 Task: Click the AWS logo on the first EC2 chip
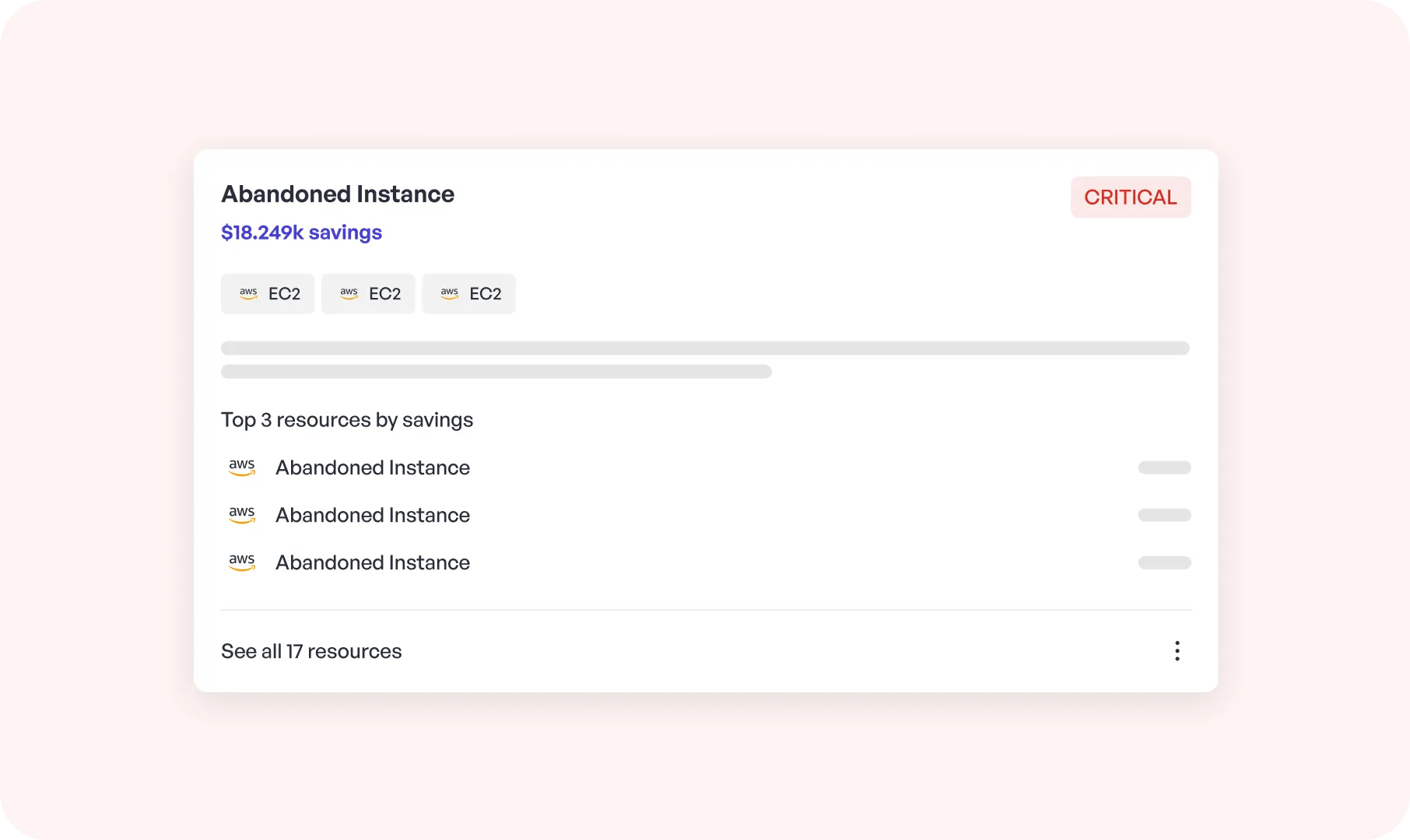coord(248,293)
